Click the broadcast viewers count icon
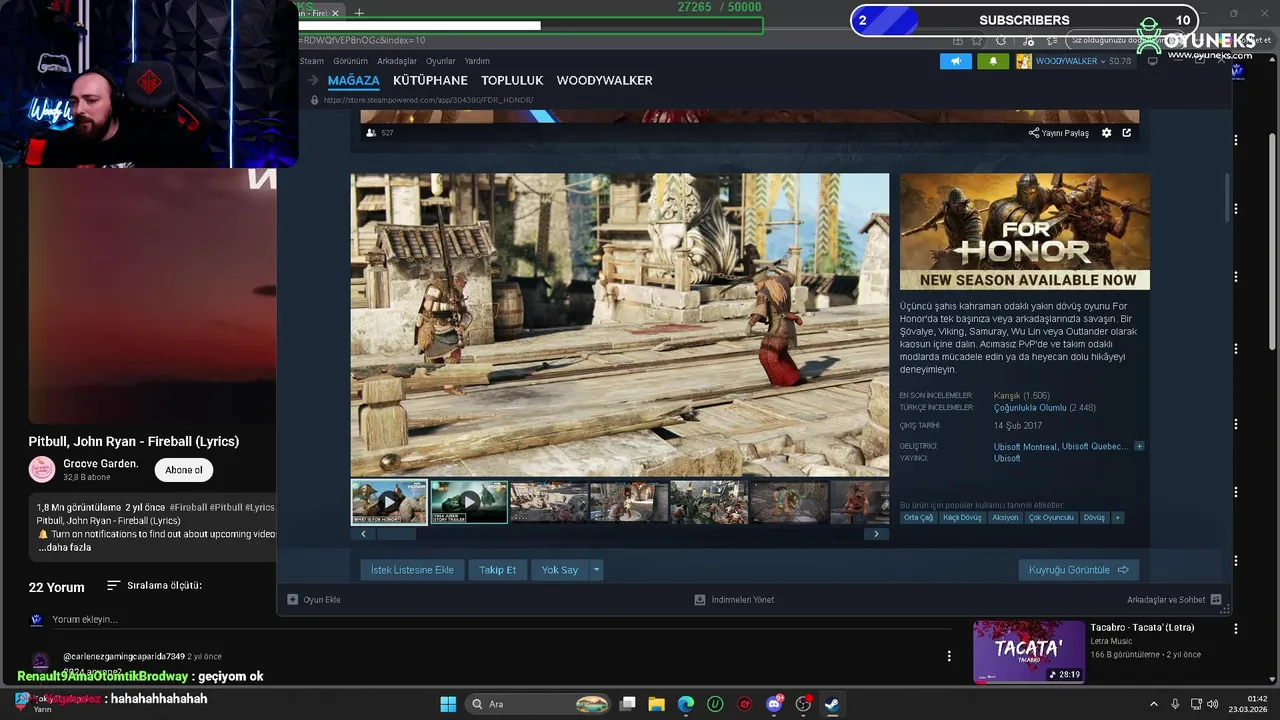 point(371,133)
